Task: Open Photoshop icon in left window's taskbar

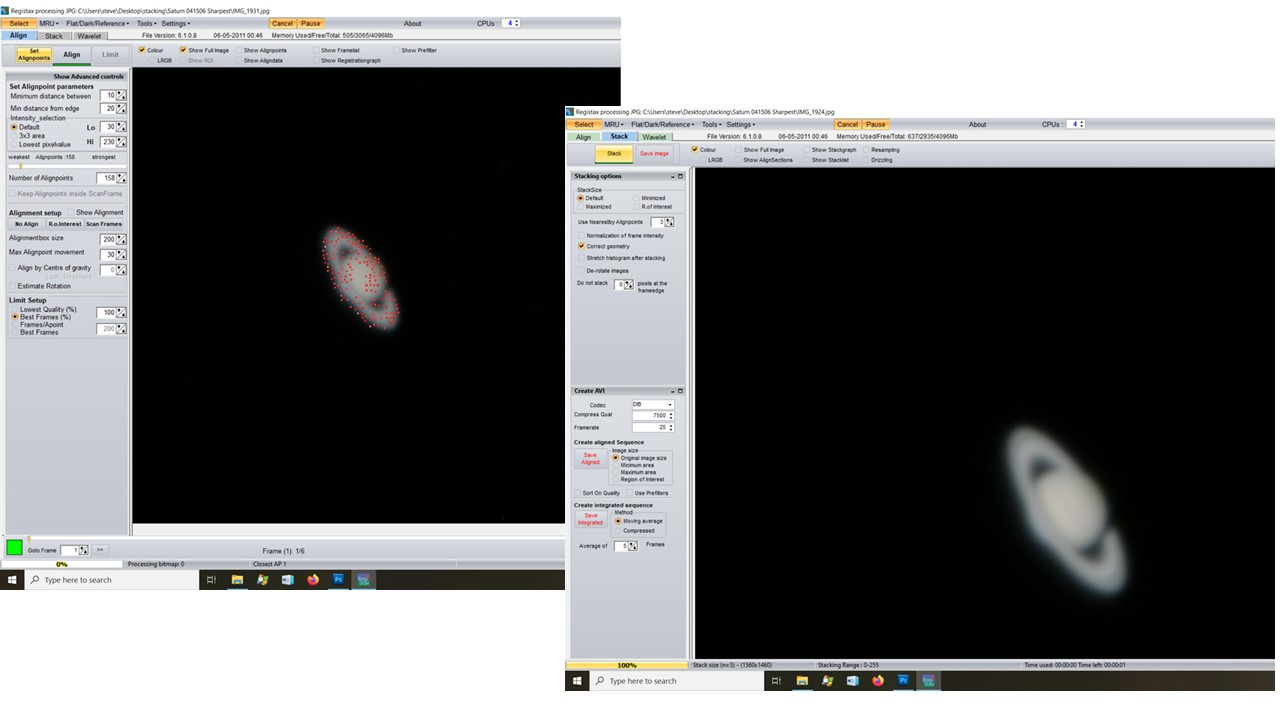Action: (338, 580)
